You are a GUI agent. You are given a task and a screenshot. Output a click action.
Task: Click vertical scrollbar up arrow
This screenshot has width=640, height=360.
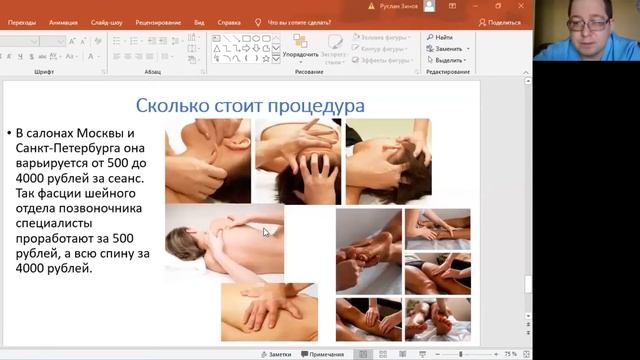[528, 81]
